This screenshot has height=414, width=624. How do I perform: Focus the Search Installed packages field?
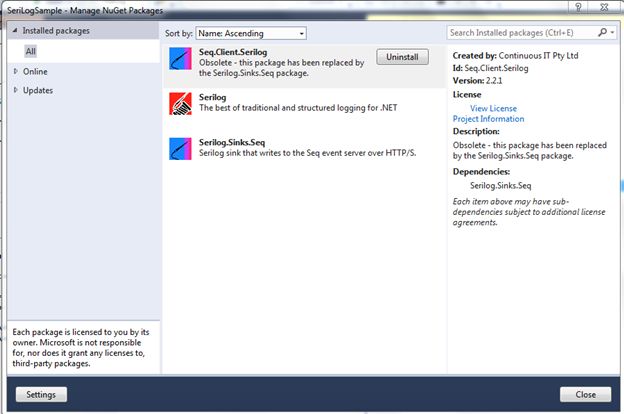(521, 33)
